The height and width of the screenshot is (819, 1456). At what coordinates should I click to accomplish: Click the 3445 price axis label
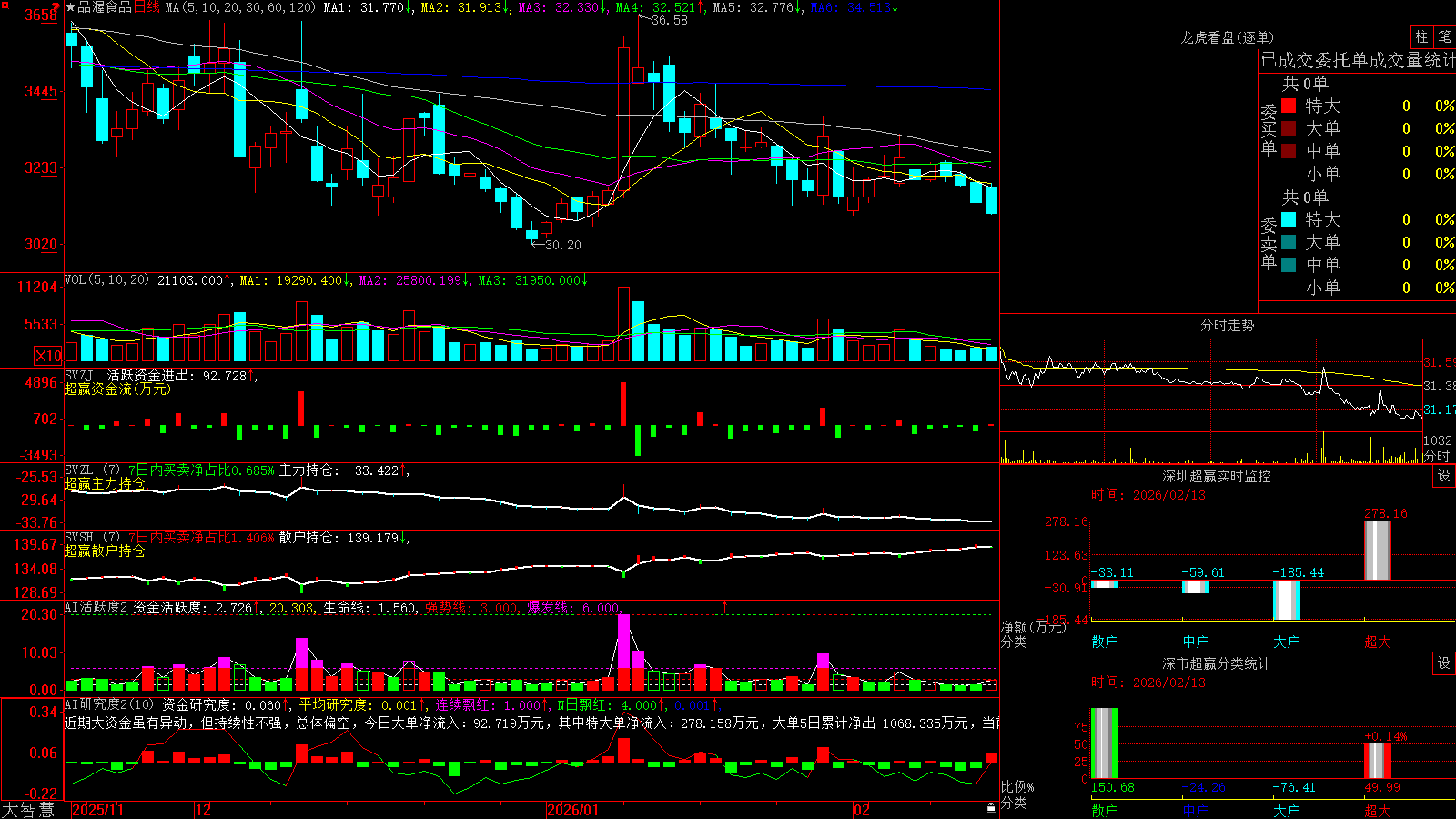click(x=40, y=91)
